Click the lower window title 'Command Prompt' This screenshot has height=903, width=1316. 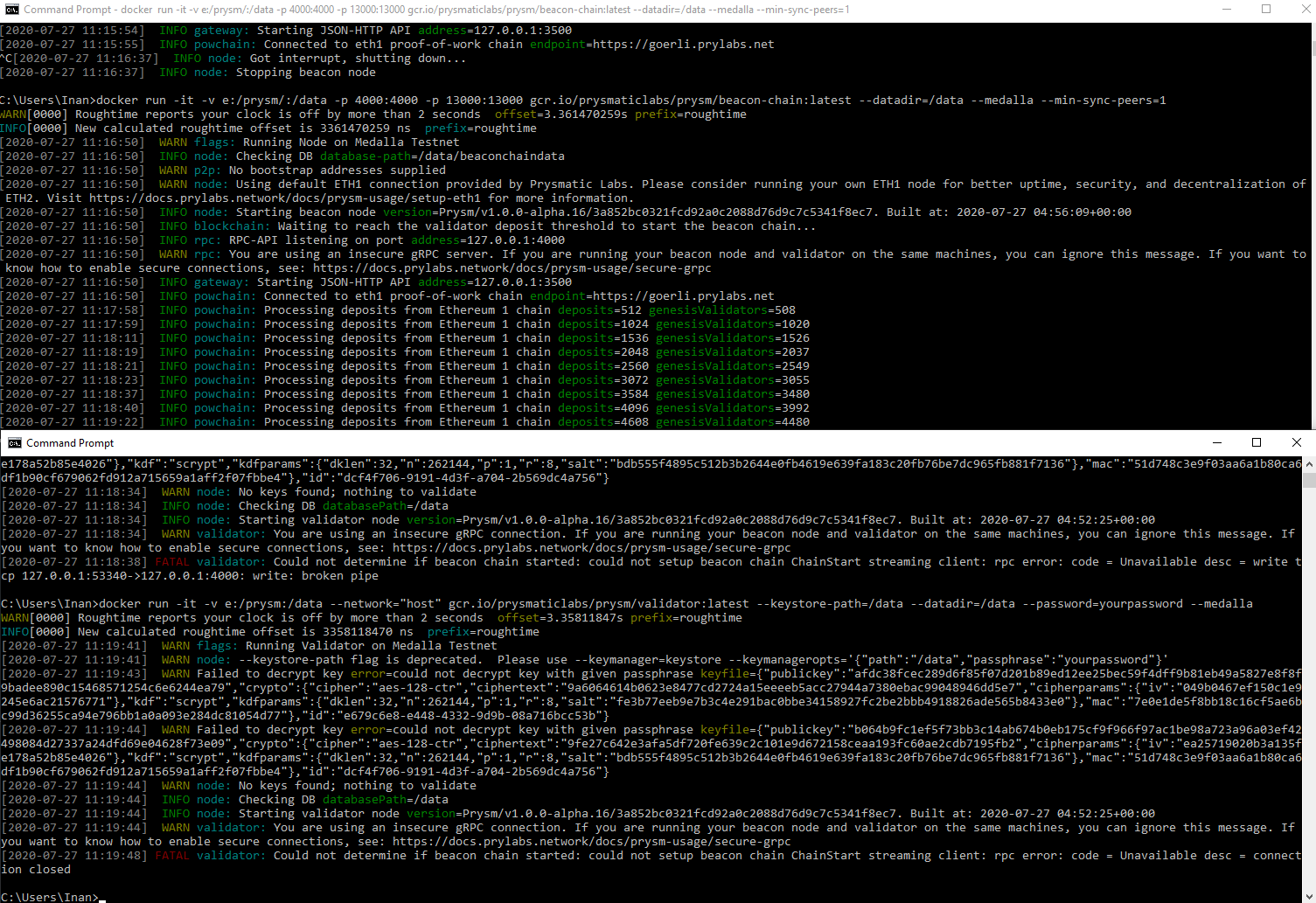70,443
